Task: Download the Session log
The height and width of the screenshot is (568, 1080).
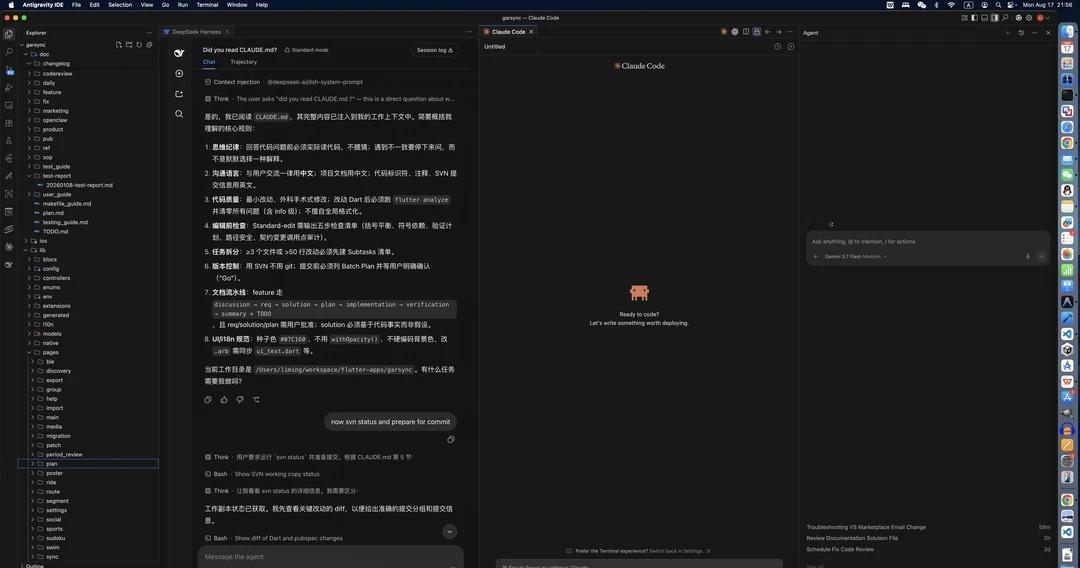Action: click(435, 50)
